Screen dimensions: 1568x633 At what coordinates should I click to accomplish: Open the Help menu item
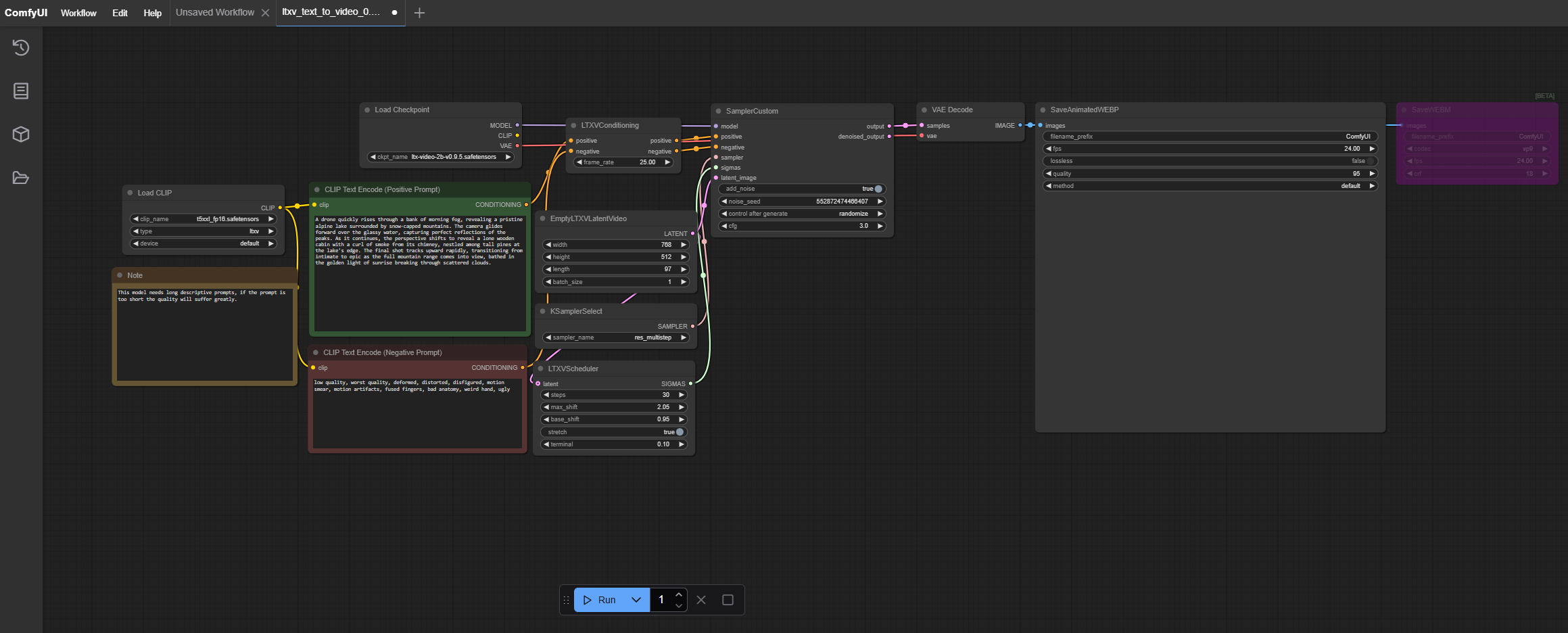pyautogui.click(x=152, y=13)
